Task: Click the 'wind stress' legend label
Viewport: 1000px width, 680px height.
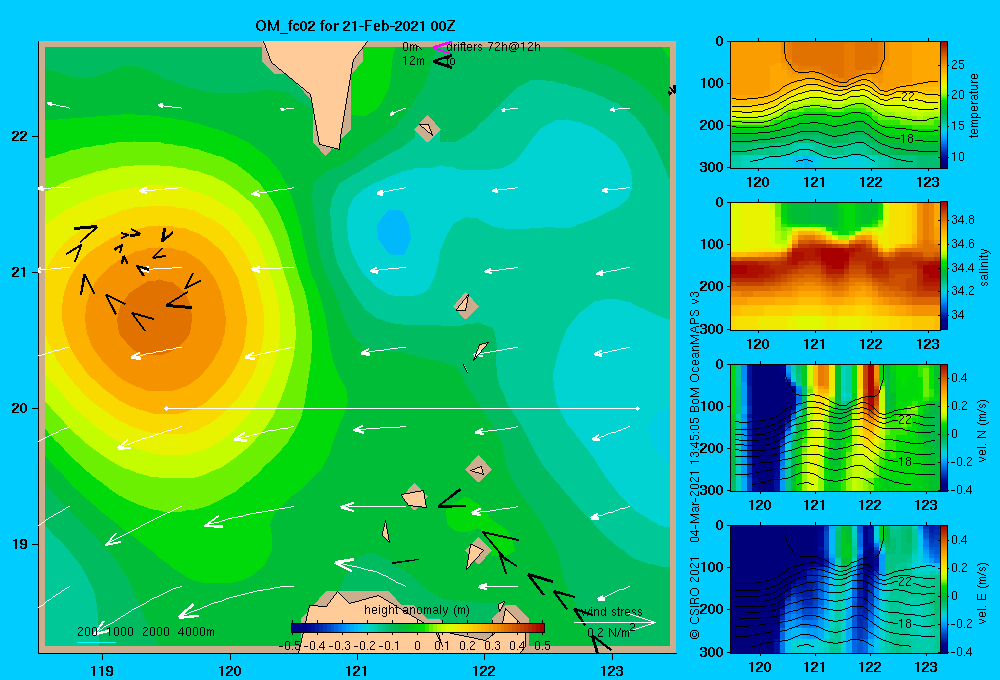Action: (614, 611)
